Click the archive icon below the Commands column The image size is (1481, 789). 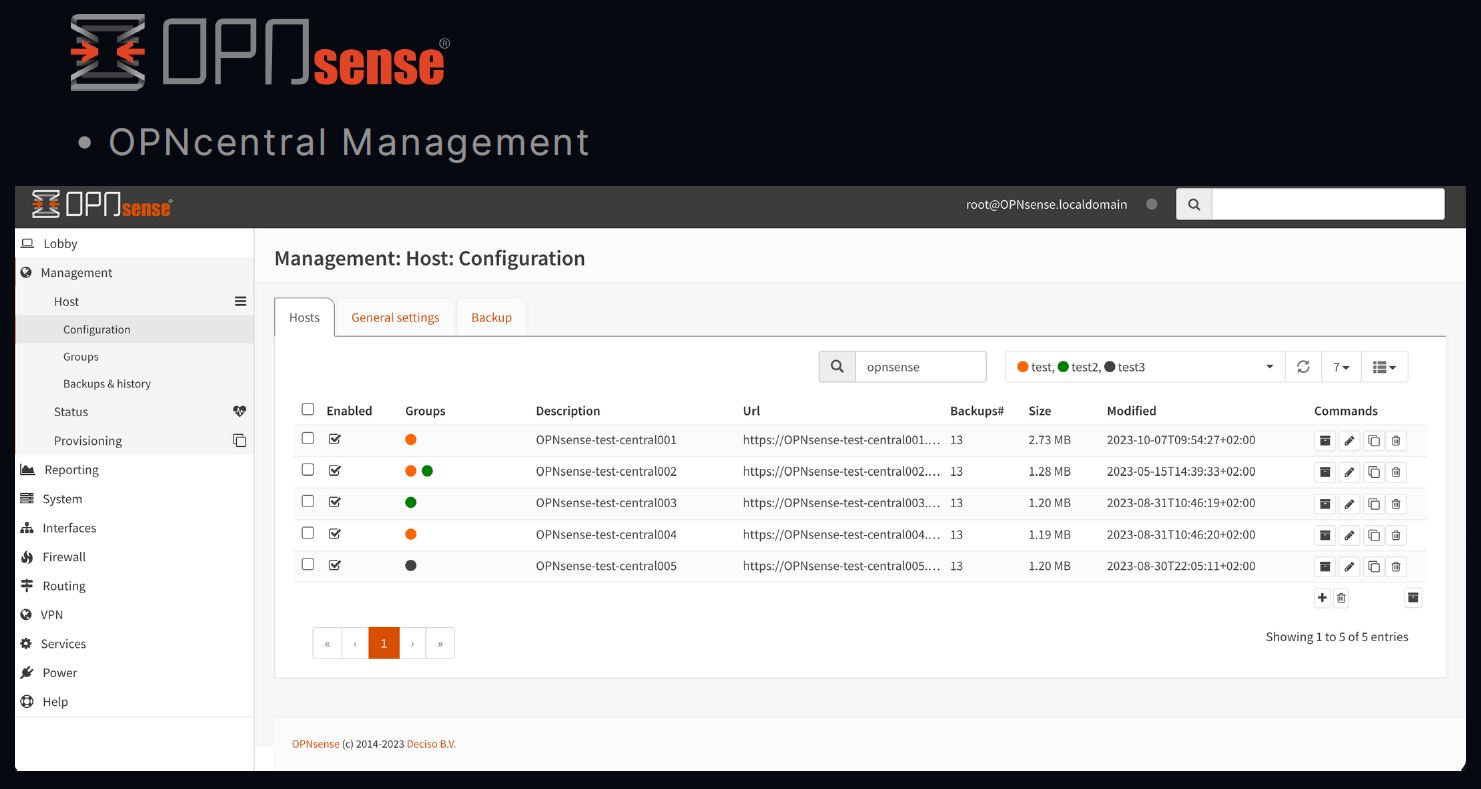click(x=1413, y=598)
